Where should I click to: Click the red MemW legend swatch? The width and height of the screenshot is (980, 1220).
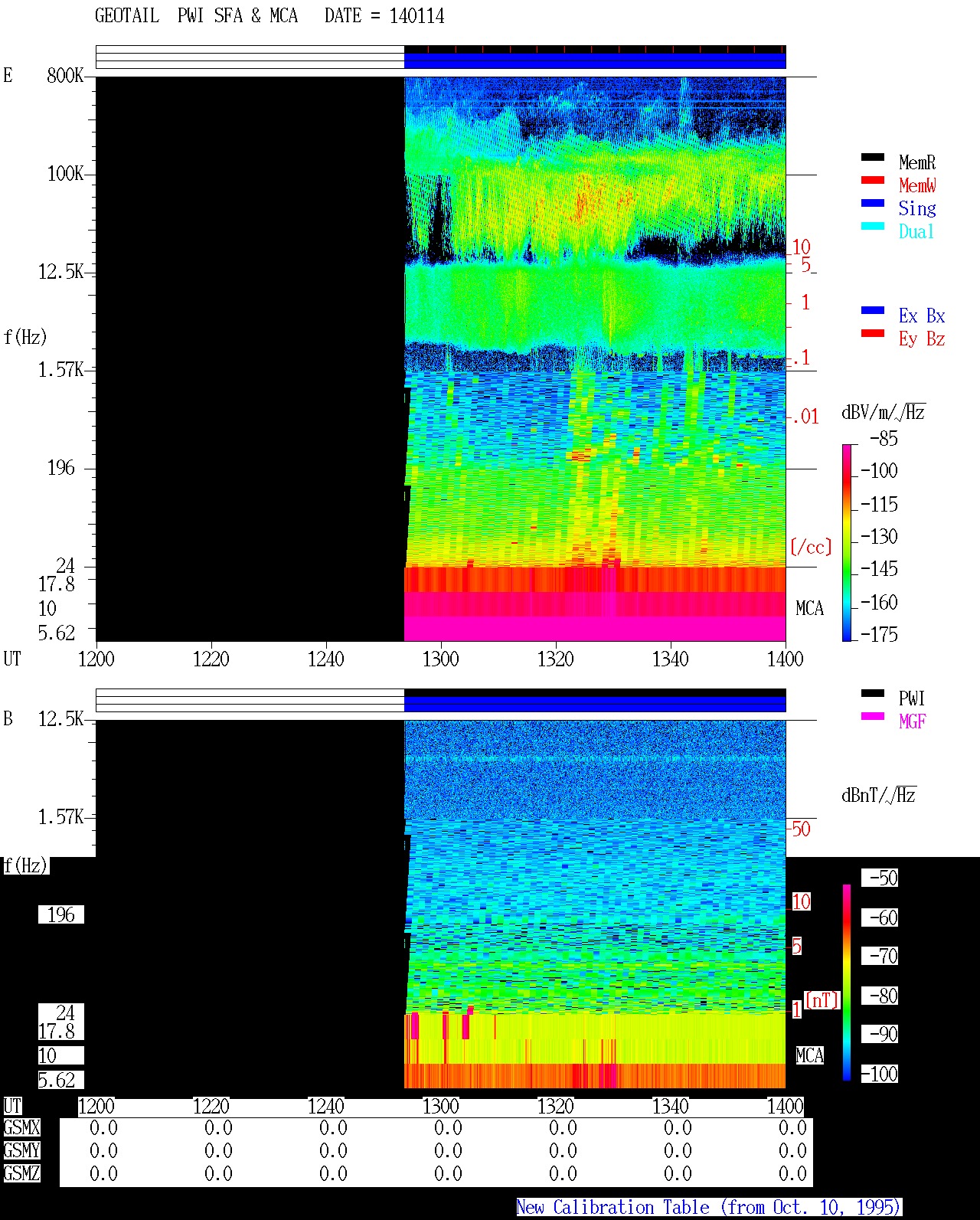(873, 180)
